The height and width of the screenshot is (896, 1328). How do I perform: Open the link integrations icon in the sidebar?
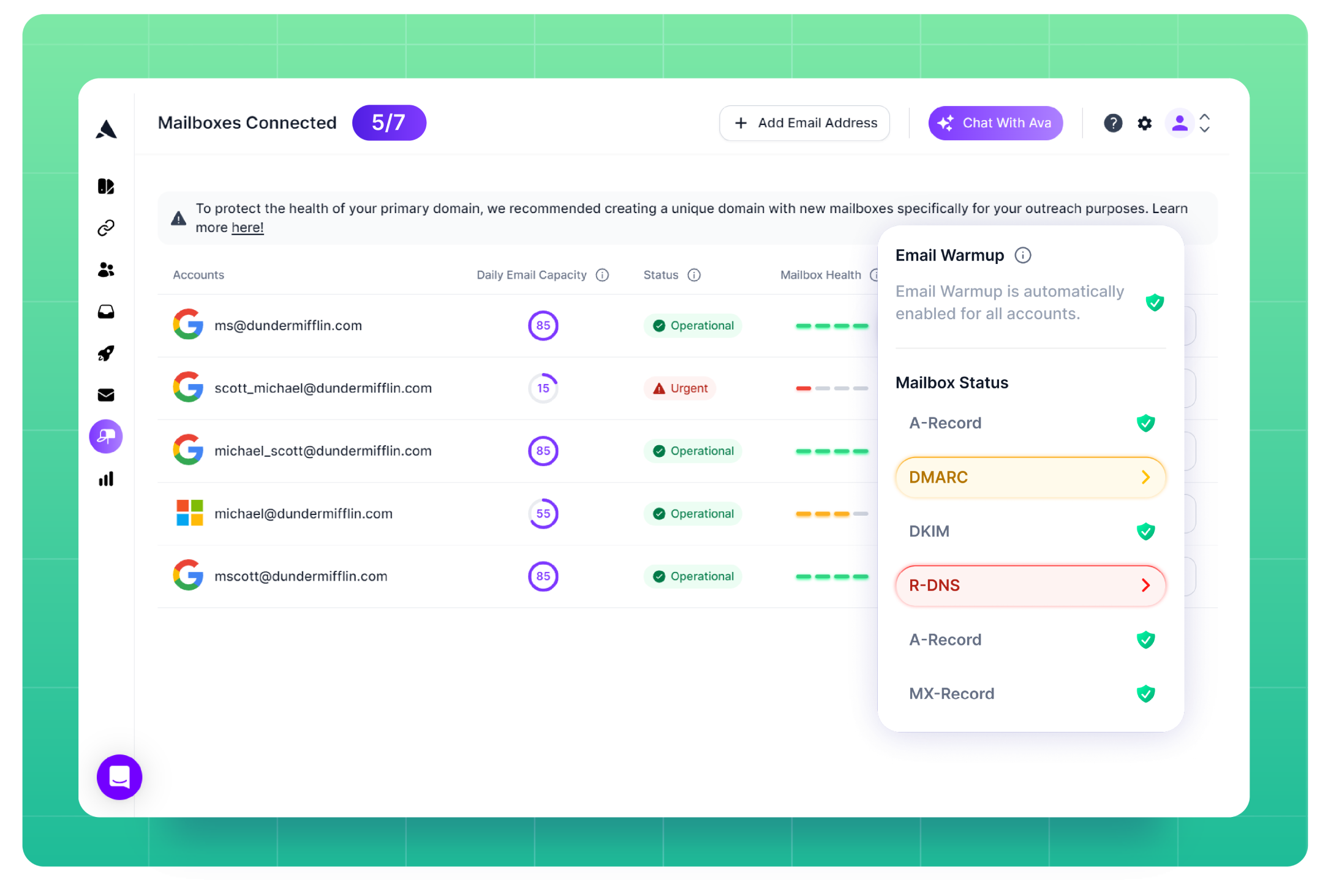click(x=106, y=228)
